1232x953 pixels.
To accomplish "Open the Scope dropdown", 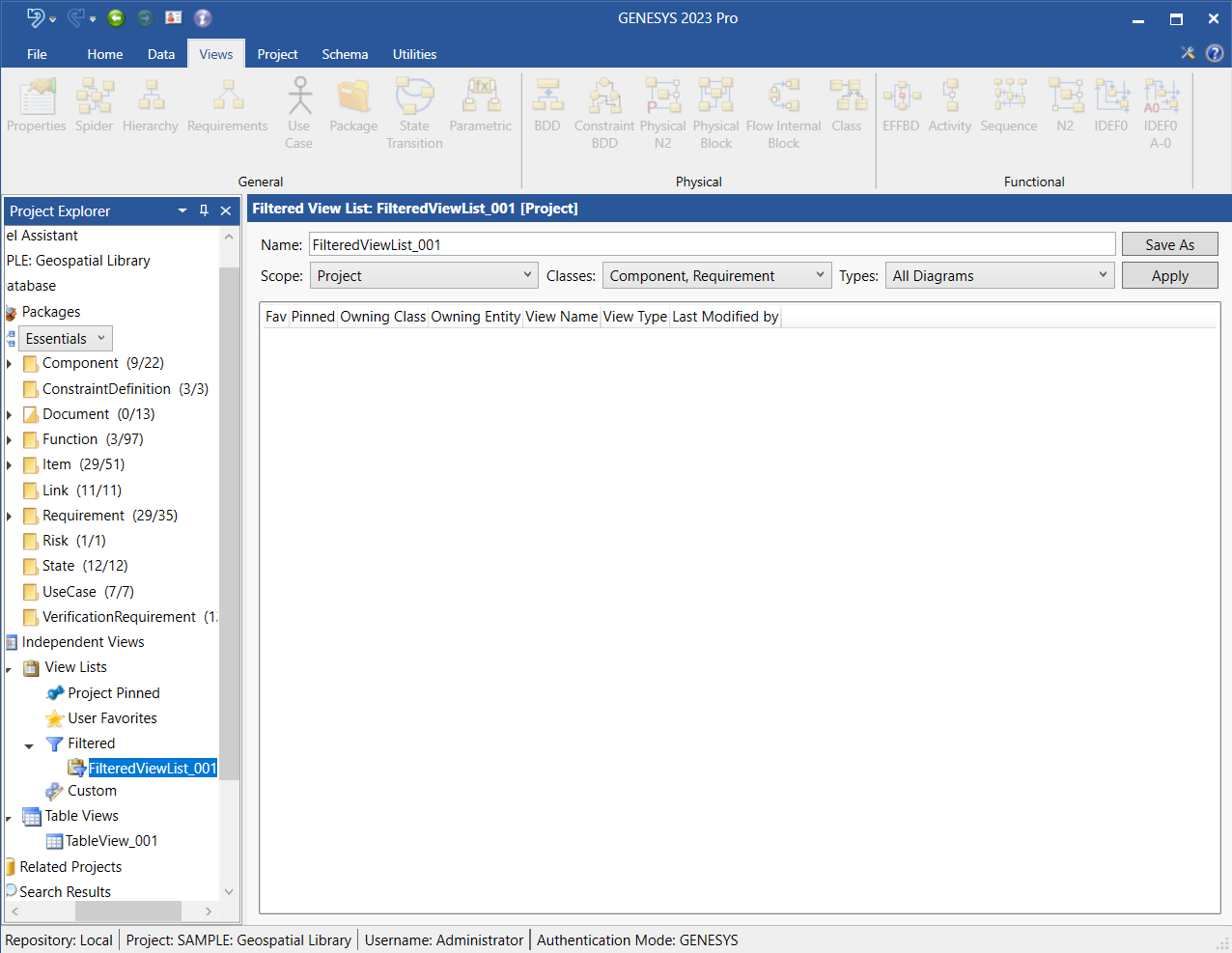I will coord(425,275).
